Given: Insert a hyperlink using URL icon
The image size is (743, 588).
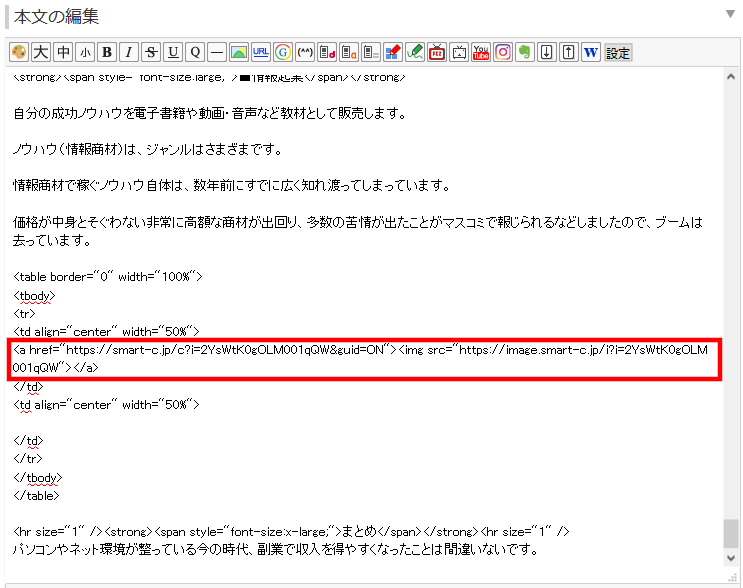Looking at the screenshot, I should coord(261,52).
